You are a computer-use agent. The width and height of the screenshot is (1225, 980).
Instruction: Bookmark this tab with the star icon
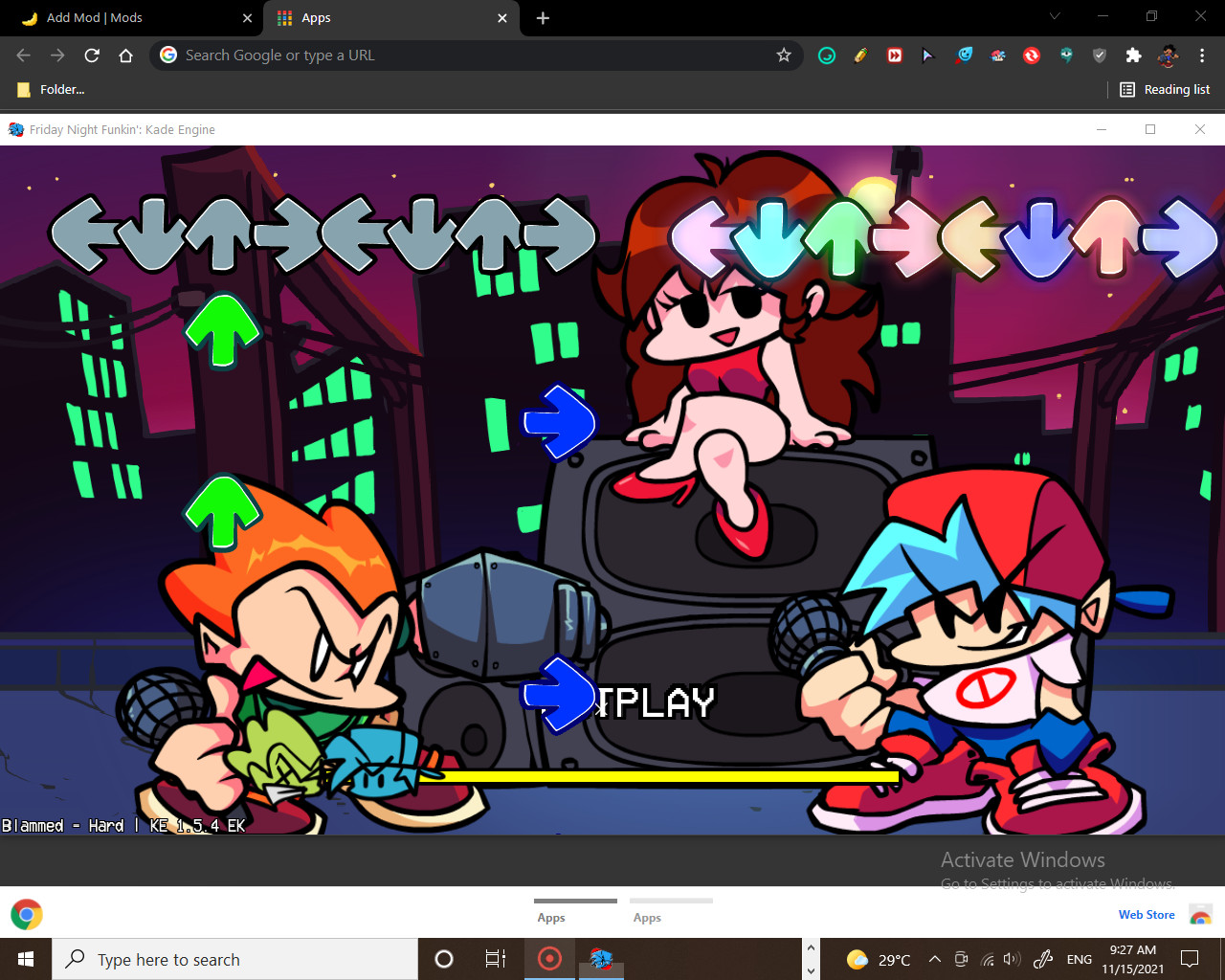pos(784,56)
